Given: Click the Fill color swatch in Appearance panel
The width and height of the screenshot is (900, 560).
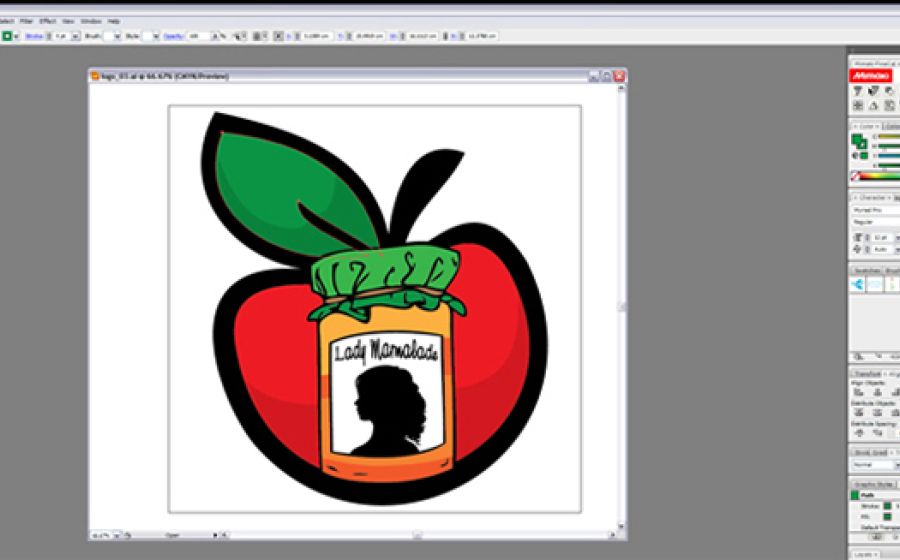Looking at the screenshot, I should pyautogui.click(x=887, y=517).
